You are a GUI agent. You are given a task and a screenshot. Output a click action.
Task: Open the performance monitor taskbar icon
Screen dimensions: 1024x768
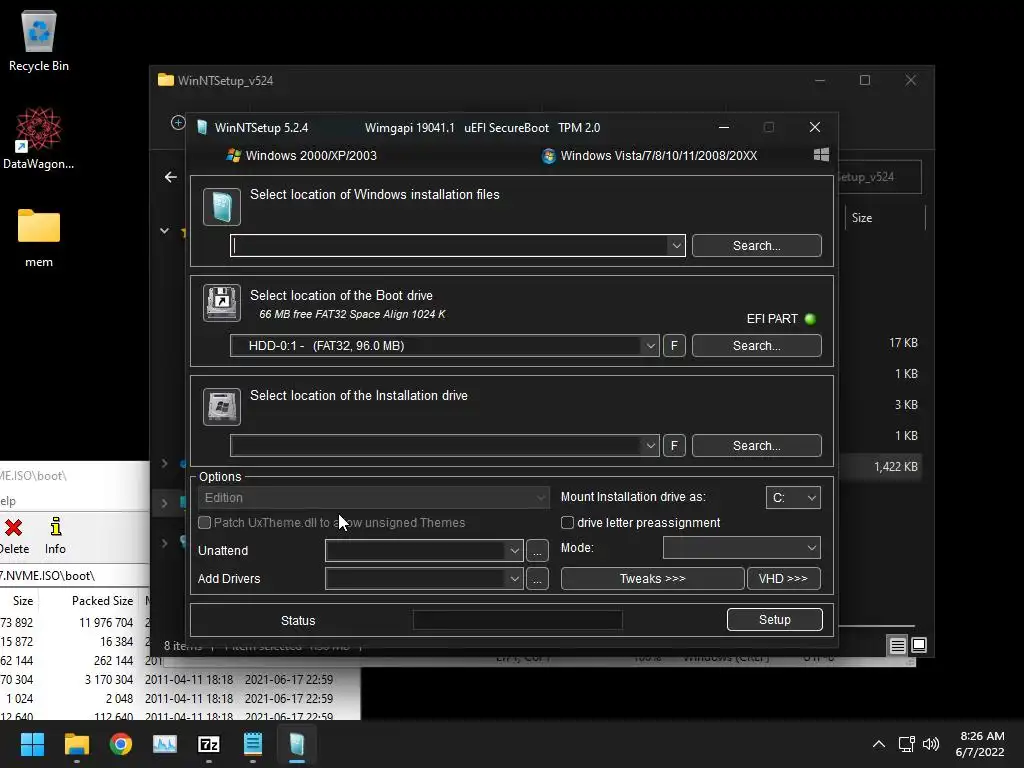point(165,744)
